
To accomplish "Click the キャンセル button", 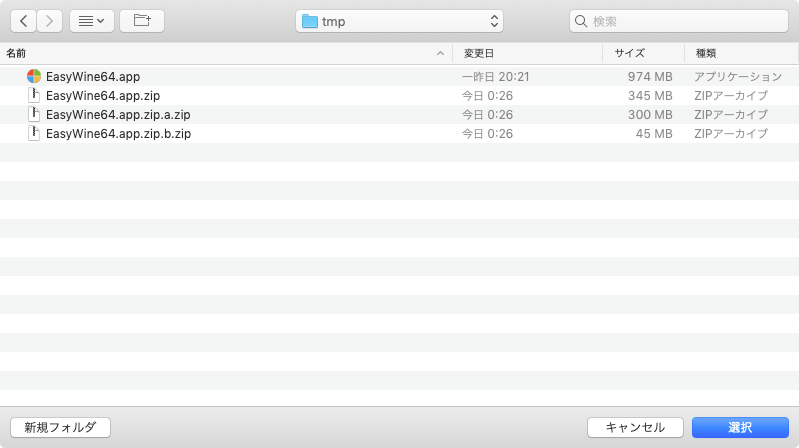I will coord(635,427).
